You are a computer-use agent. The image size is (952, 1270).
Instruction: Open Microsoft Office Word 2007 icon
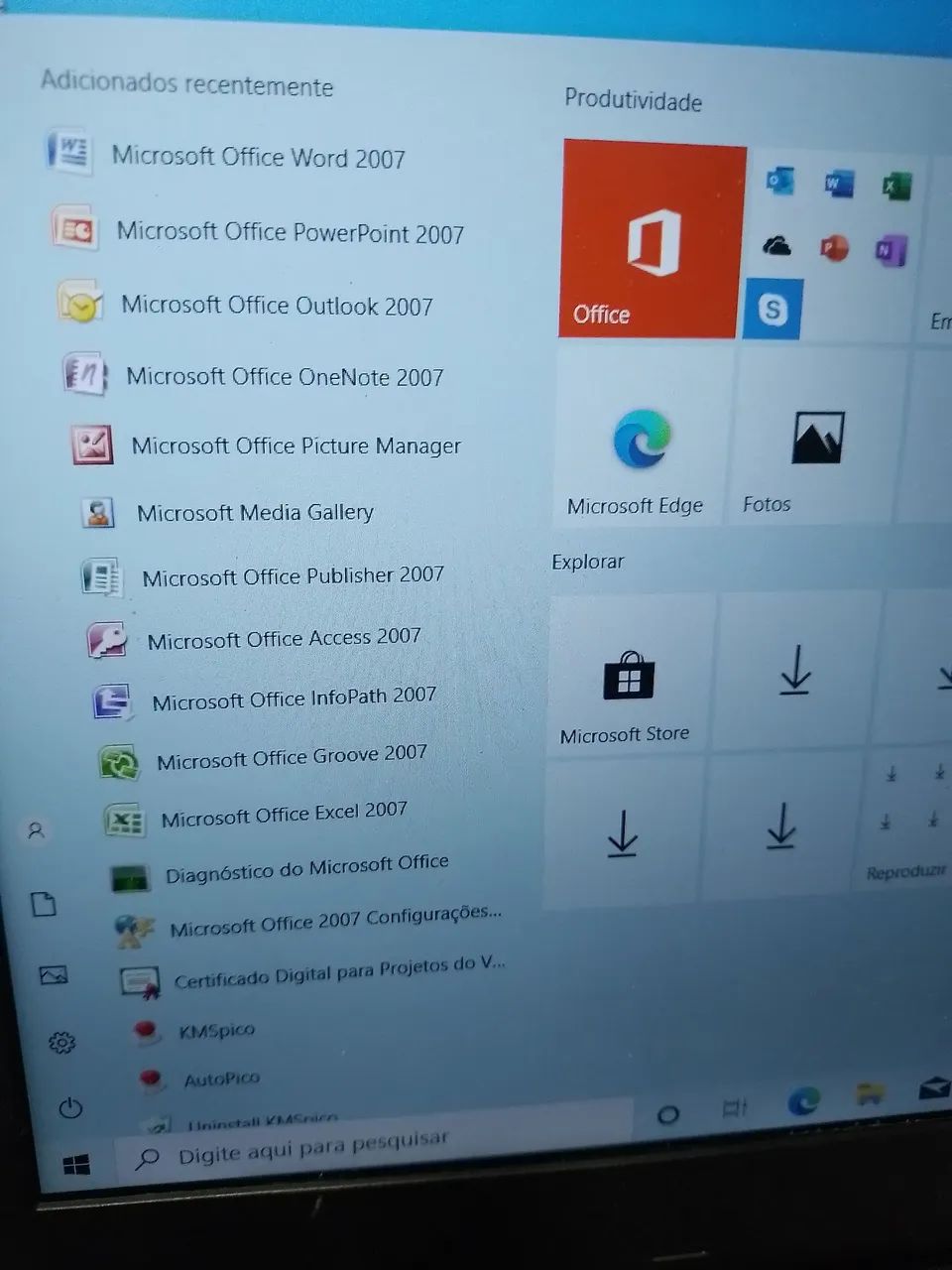pyautogui.click(x=70, y=152)
